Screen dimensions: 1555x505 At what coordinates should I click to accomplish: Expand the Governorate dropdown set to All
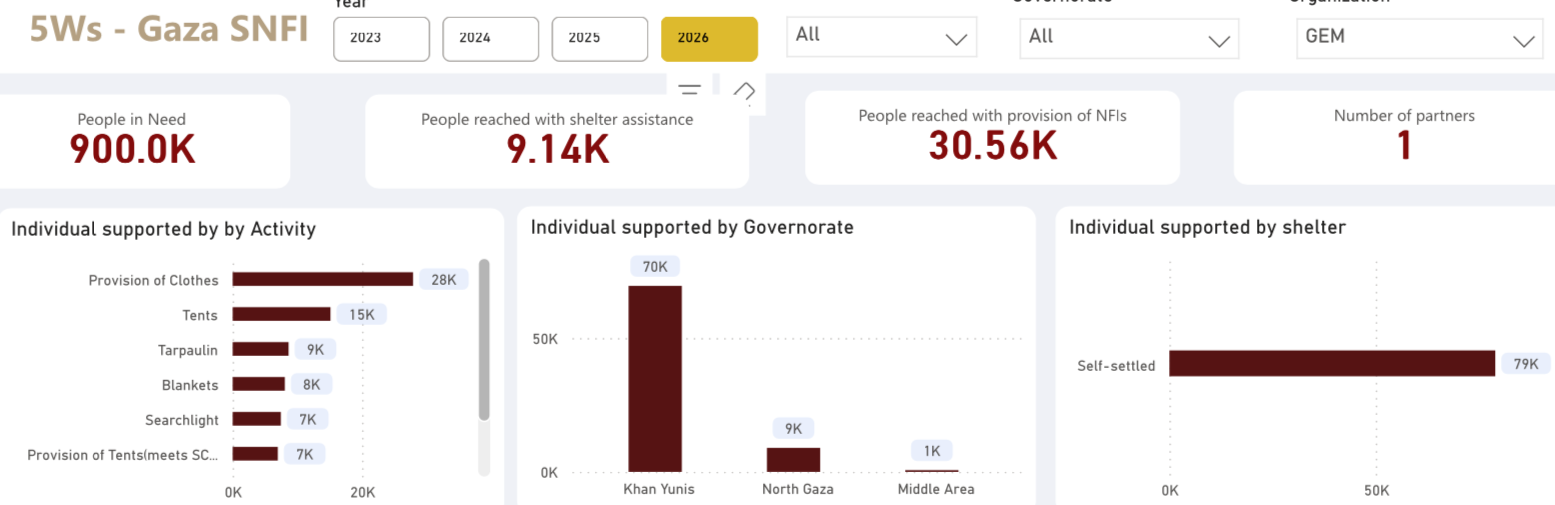[1129, 39]
